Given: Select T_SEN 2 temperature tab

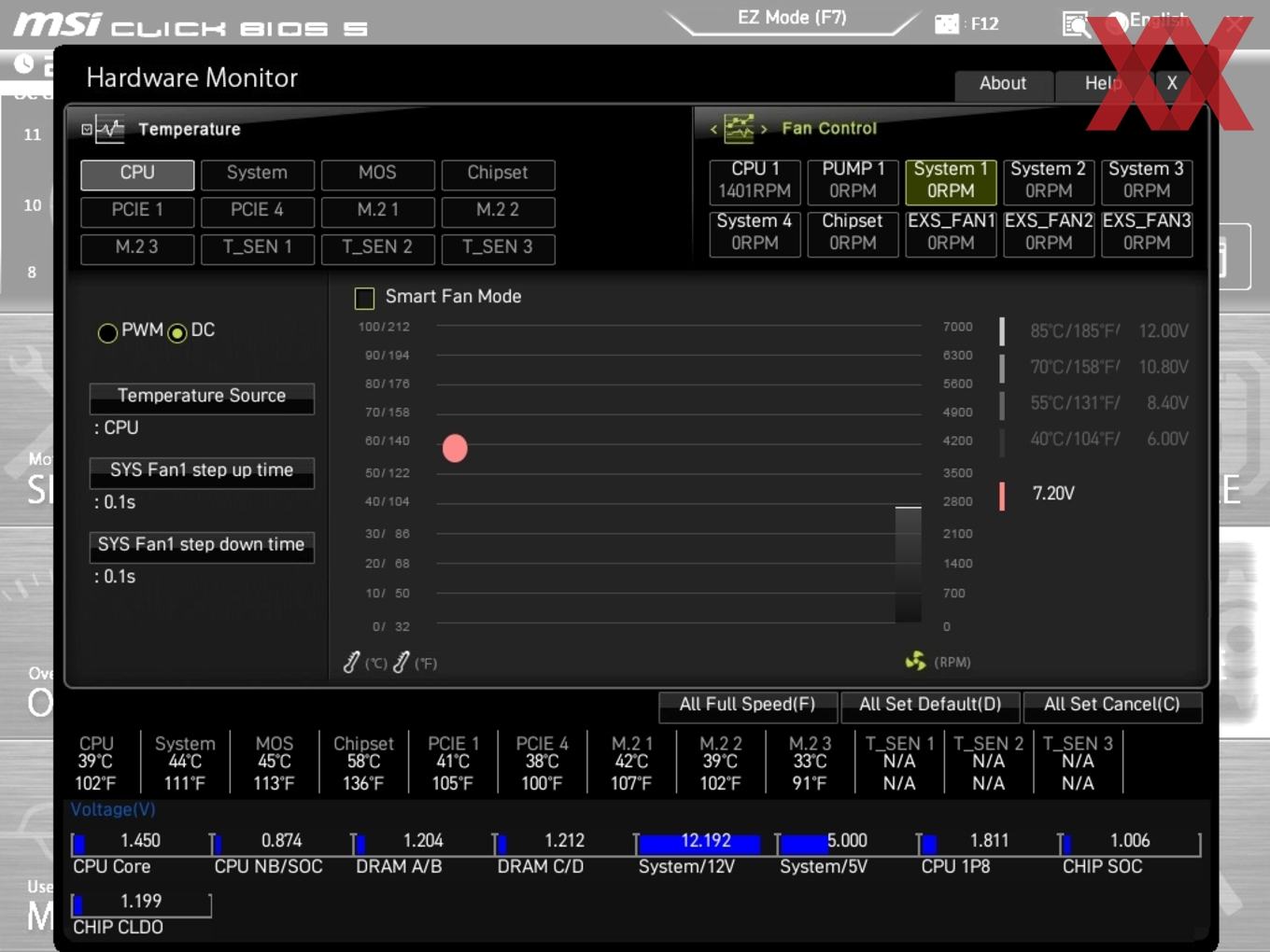Looking at the screenshot, I should (x=377, y=248).
